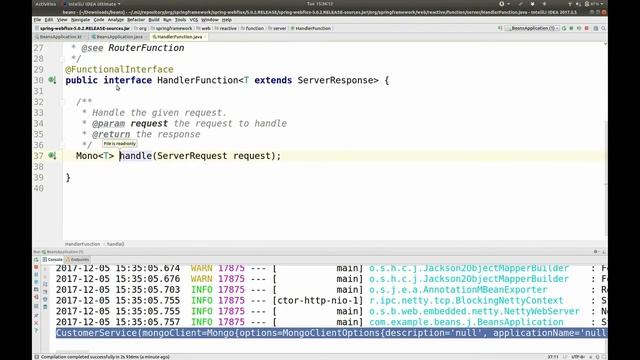Viewport: 640px width, 360px height.
Task: Open the Build menu
Action: [154, 20]
